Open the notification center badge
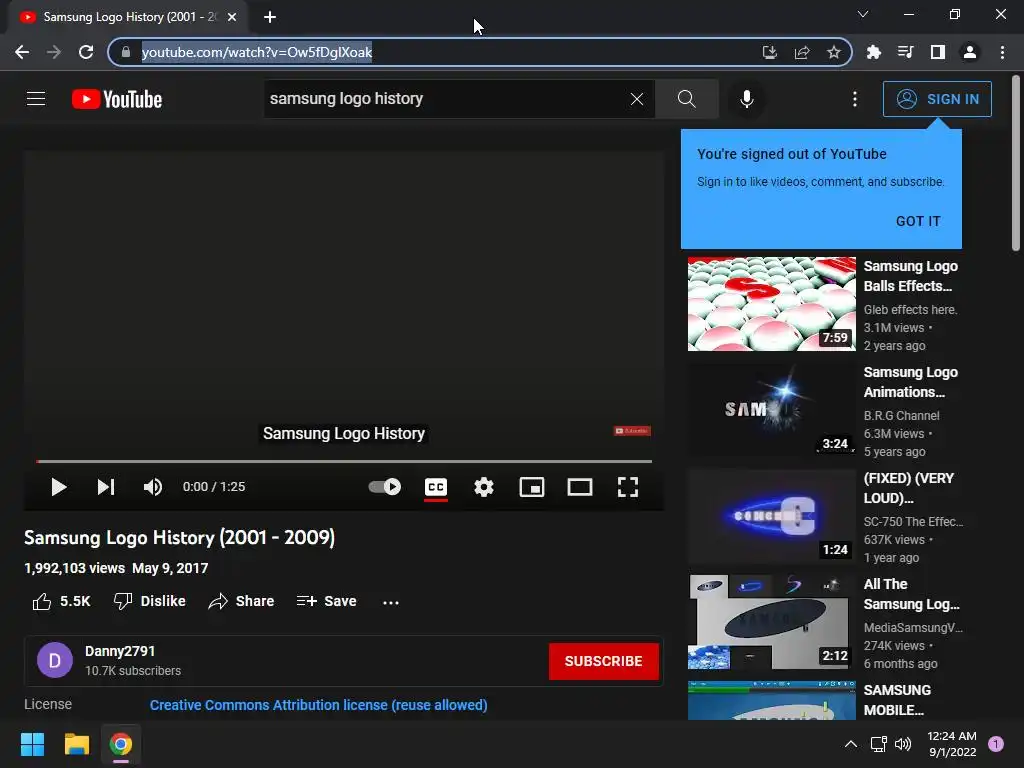Viewport: 1024px width, 768px height. 996,744
